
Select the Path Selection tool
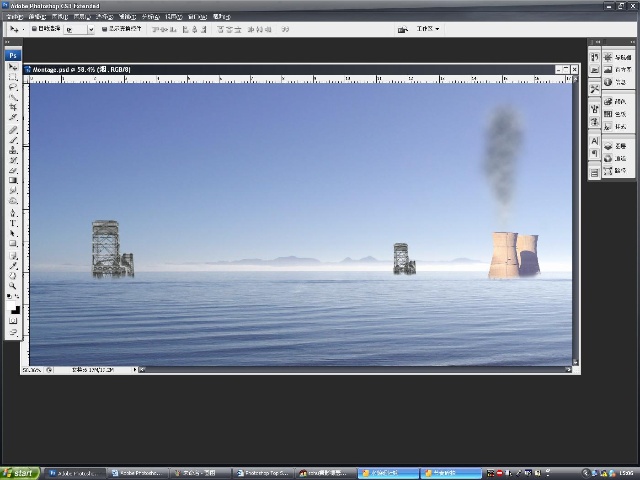click(x=13, y=233)
